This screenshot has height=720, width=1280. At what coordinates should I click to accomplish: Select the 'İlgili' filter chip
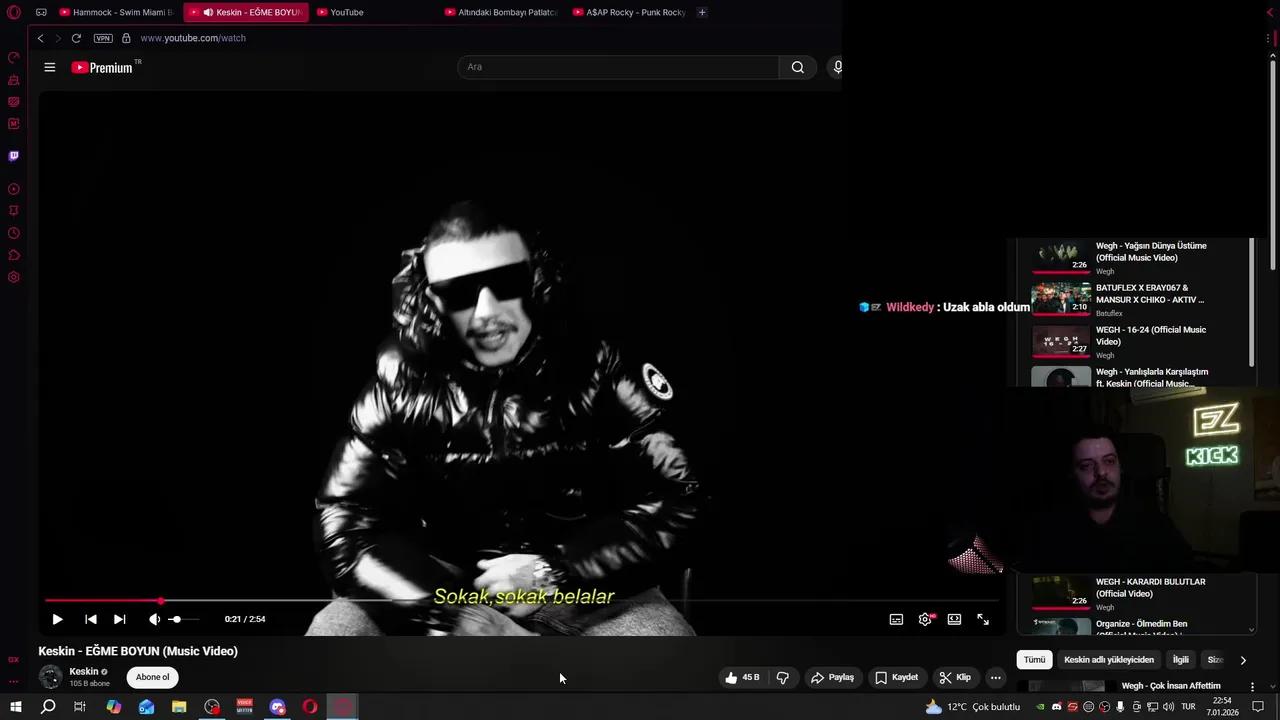[x=1181, y=660]
